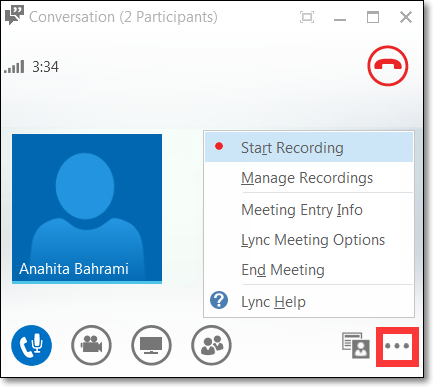
Task: Mute the microphone using the blue audio button
Action: 31,345
